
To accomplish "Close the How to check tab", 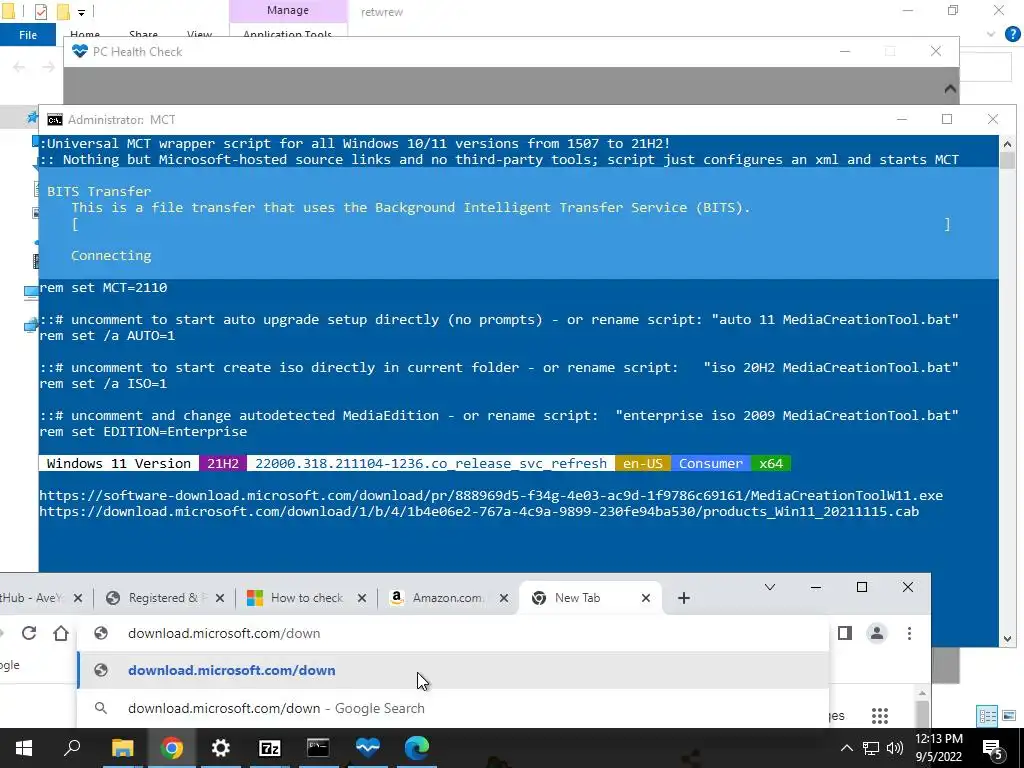I will [x=362, y=598].
